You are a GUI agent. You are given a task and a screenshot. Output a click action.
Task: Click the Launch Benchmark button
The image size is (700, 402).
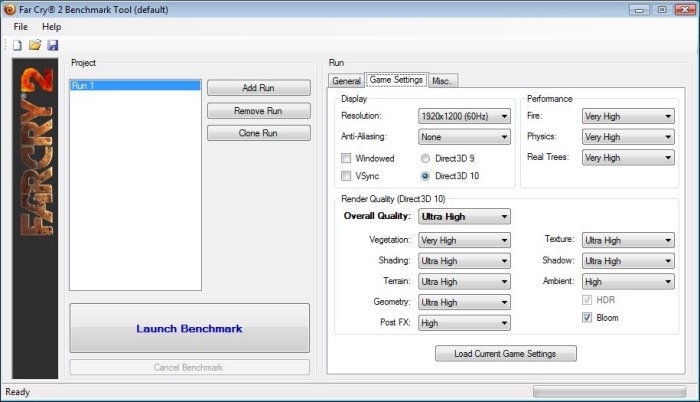[189, 328]
